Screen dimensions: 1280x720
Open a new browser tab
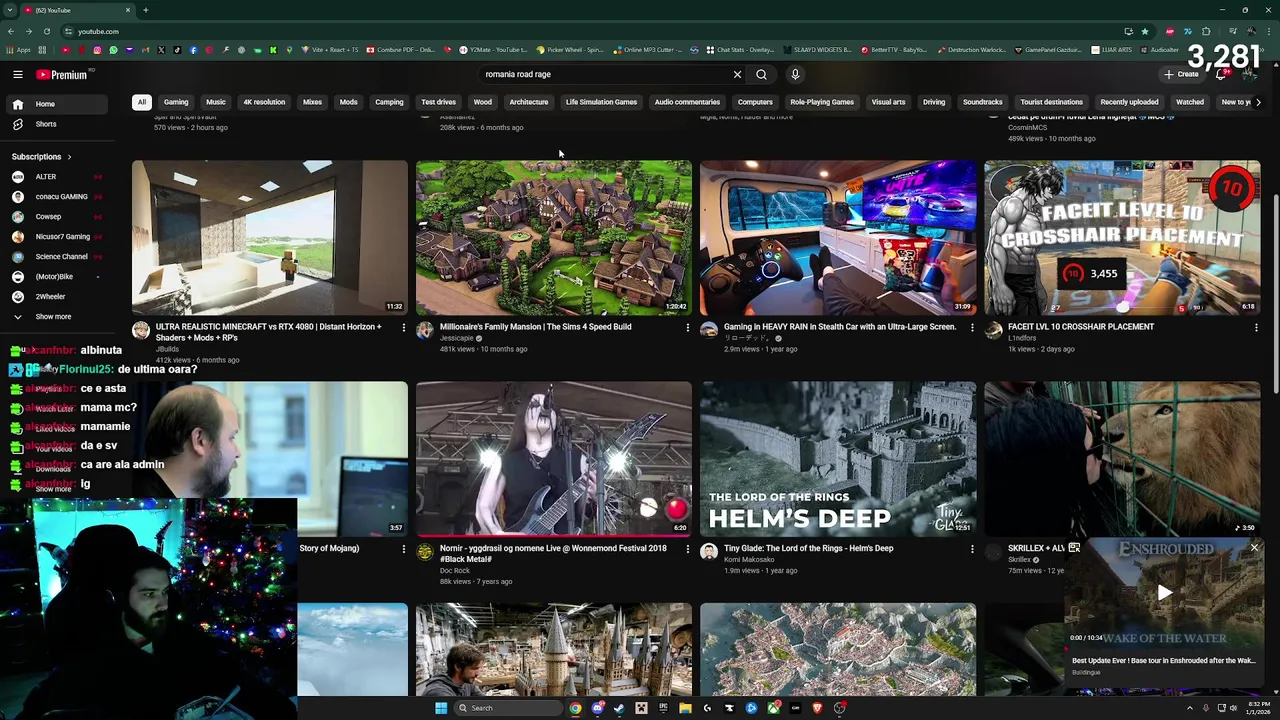[x=145, y=10]
